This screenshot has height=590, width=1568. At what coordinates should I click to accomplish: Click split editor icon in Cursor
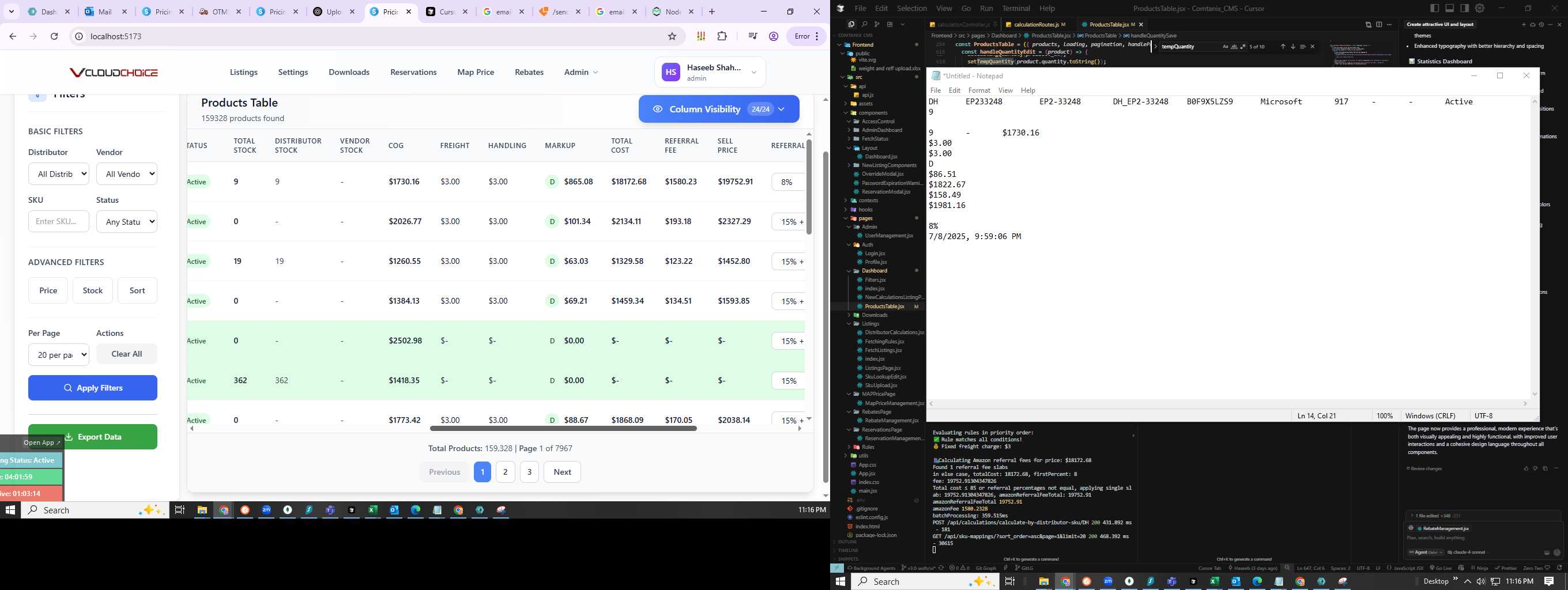coord(1379,24)
